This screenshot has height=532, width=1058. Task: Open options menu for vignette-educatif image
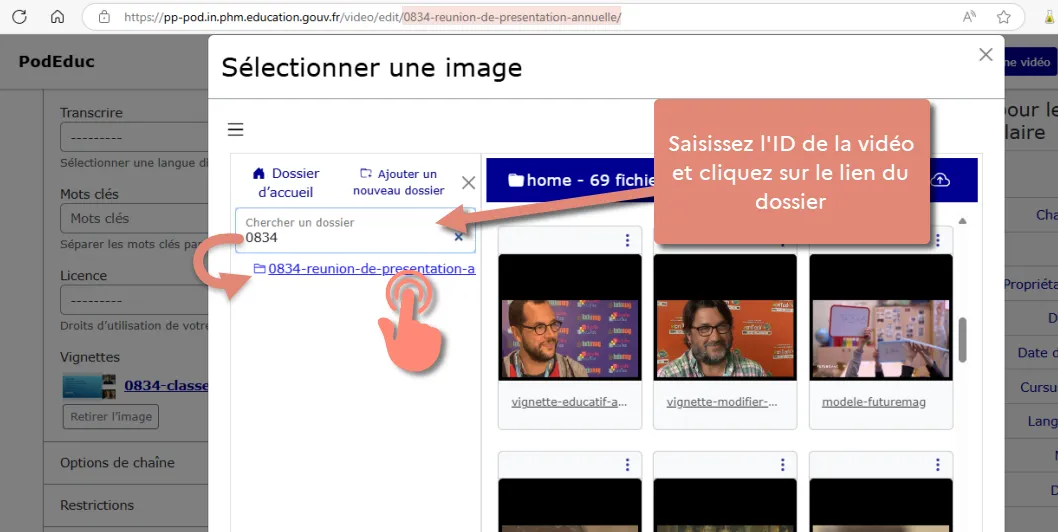click(627, 240)
